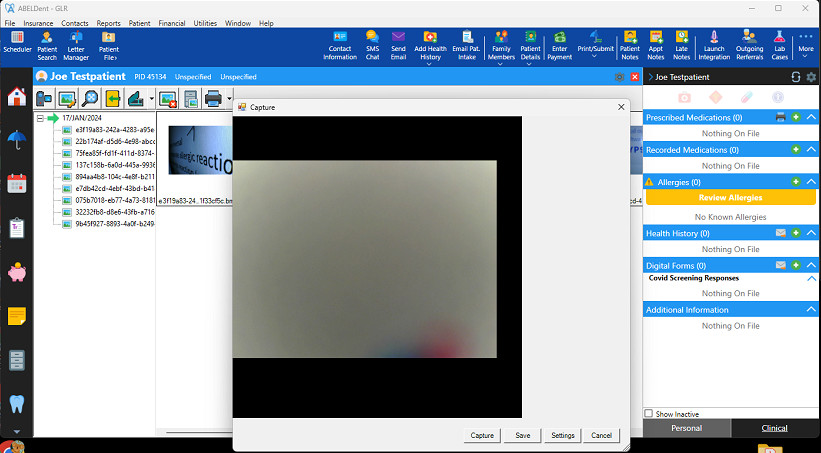The image size is (821, 453).
Task: Add a new allergy with plus icon
Action: pyautogui.click(x=796, y=182)
